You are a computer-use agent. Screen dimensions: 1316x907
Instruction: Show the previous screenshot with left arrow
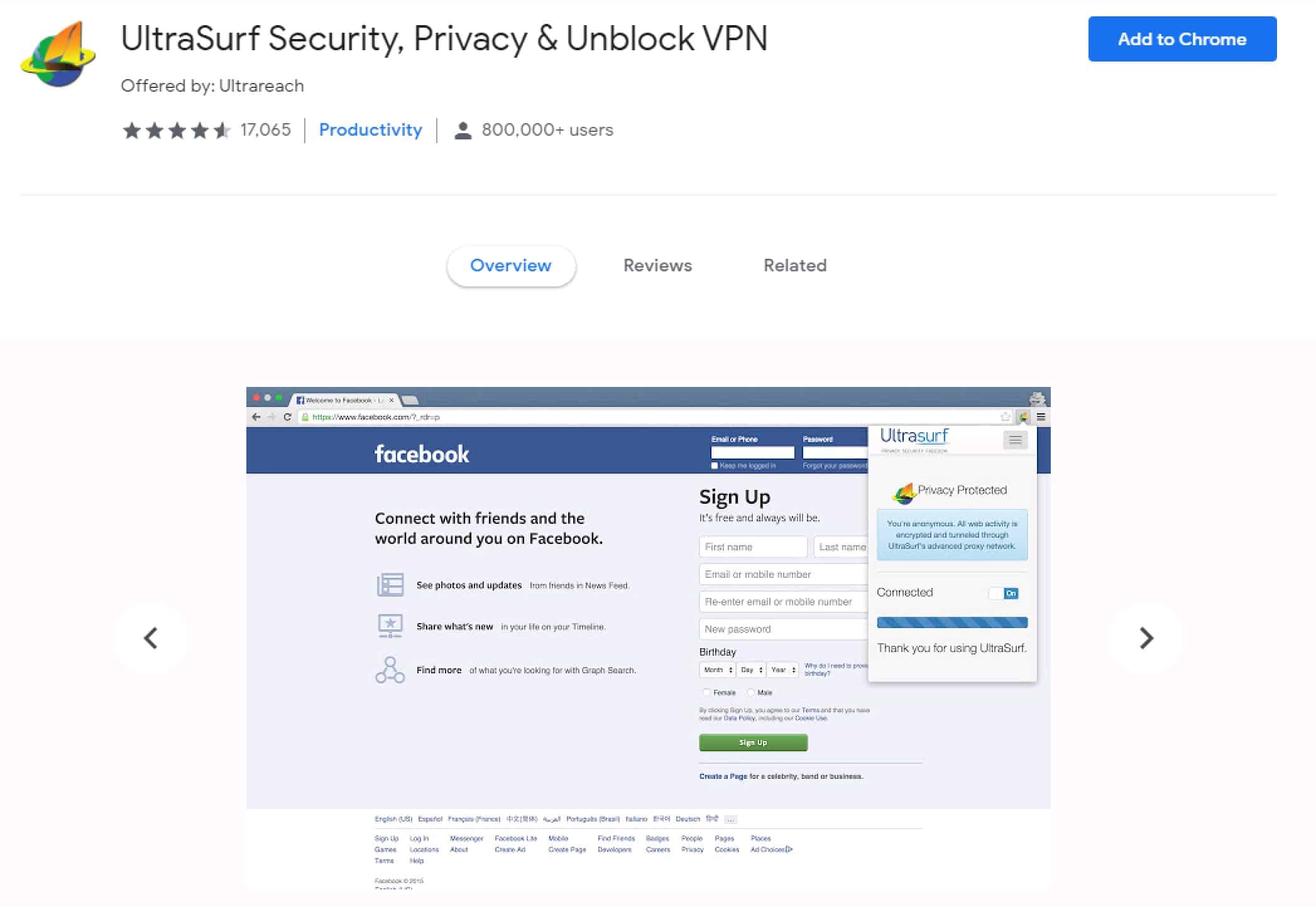(x=150, y=638)
